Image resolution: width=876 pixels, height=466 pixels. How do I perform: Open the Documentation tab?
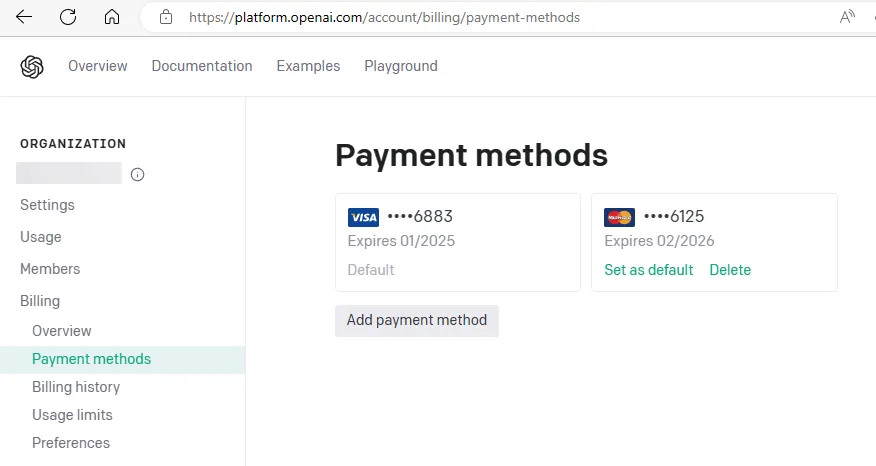(x=202, y=66)
